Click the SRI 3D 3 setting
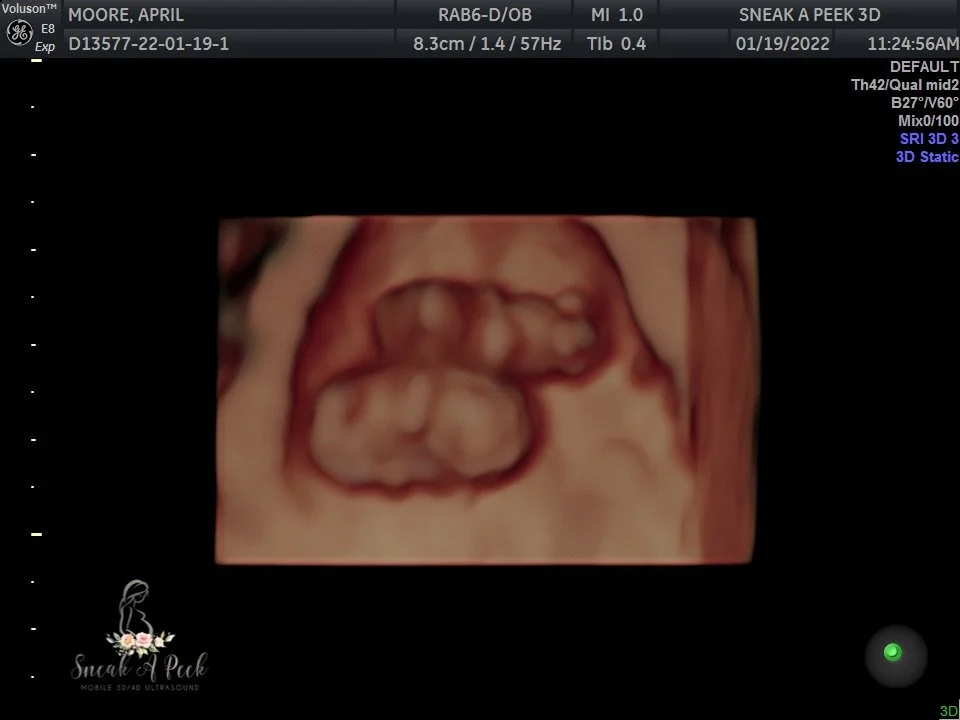Image resolution: width=960 pixels, height=720 pixels. (x=929, y=139)
